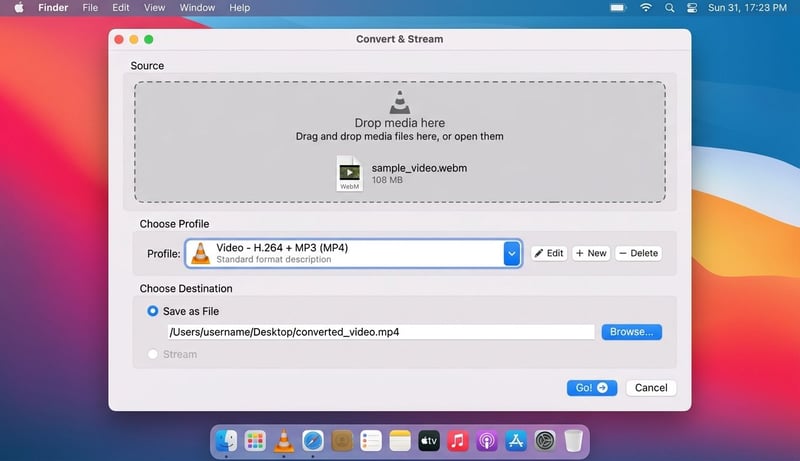The height and width of the screenshot is (461, 800).
Task: Click the 'Drop media here' text
Action: click(399, 123)
